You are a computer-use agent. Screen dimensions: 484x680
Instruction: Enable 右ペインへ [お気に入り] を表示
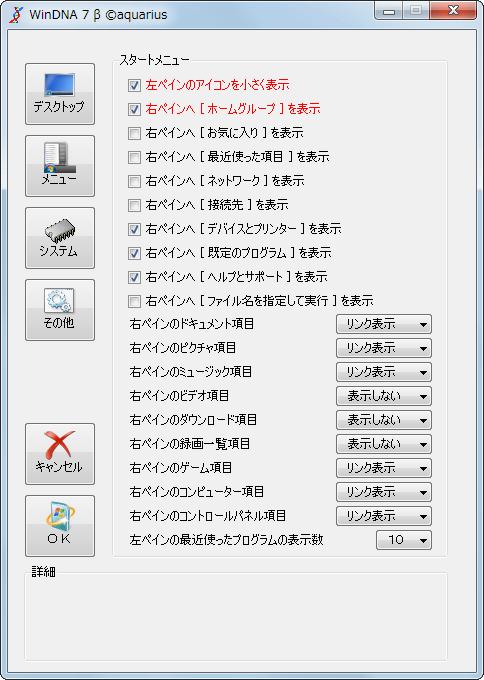coord(134,133)
